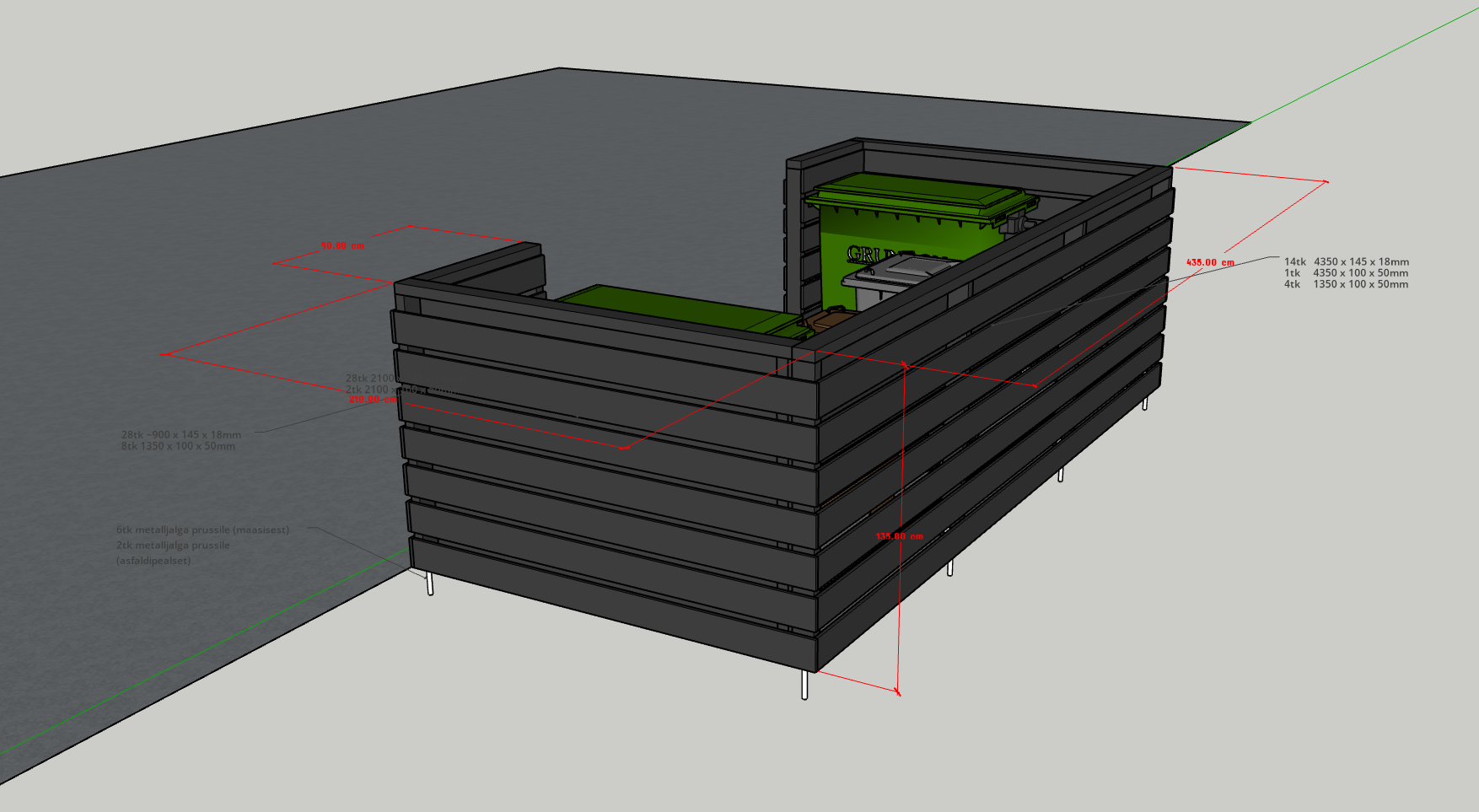Screen dimensions: 1479x812
Task: Select the partly hidden 28tk 2100 annotation
Action: pyautogui.click(x=369, y=379)
